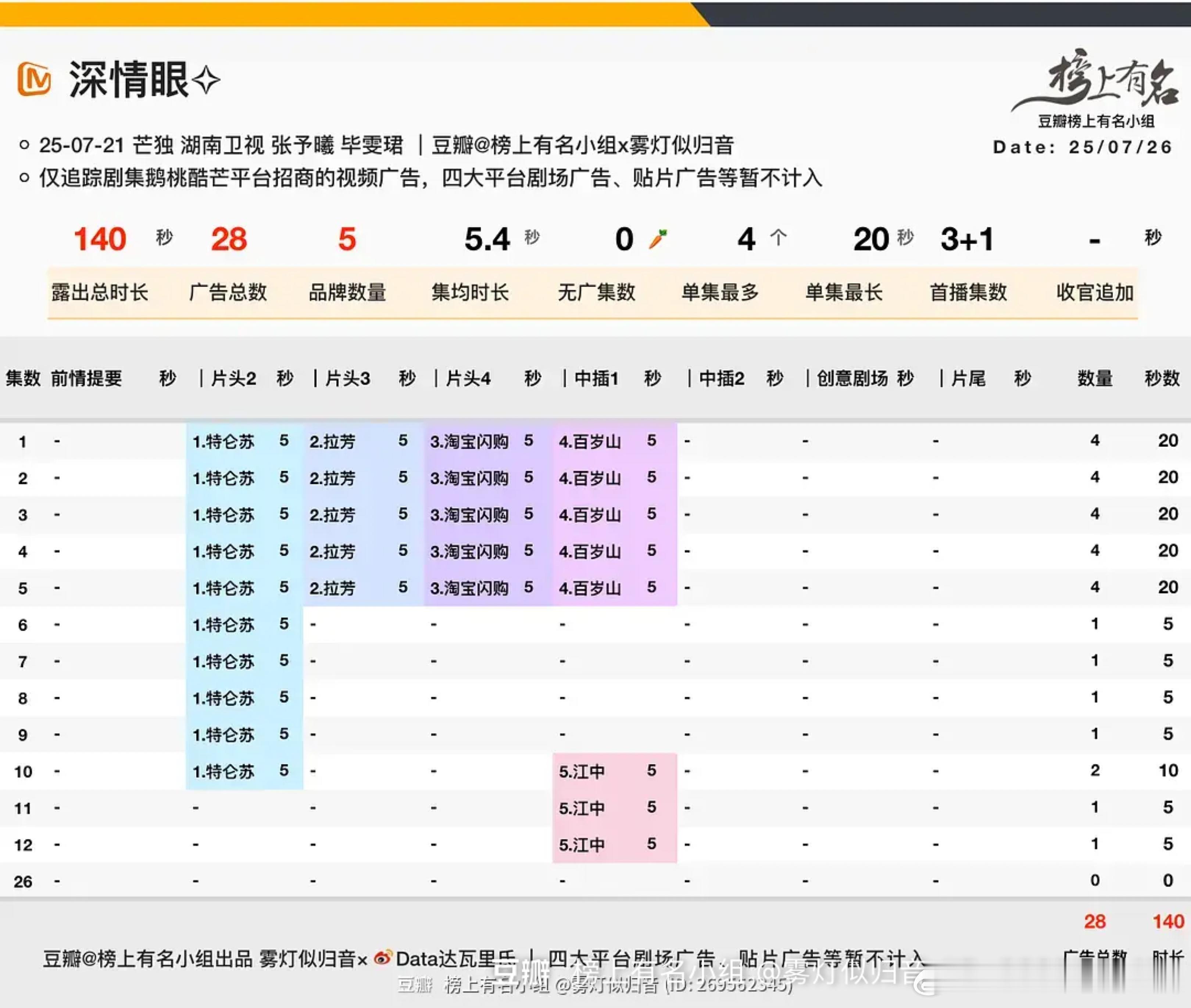Image resolution: width=1191 pixels, height=1008 pixels.
Task: Click the Date: 25/07/26 label
Action: point(1083,147)
